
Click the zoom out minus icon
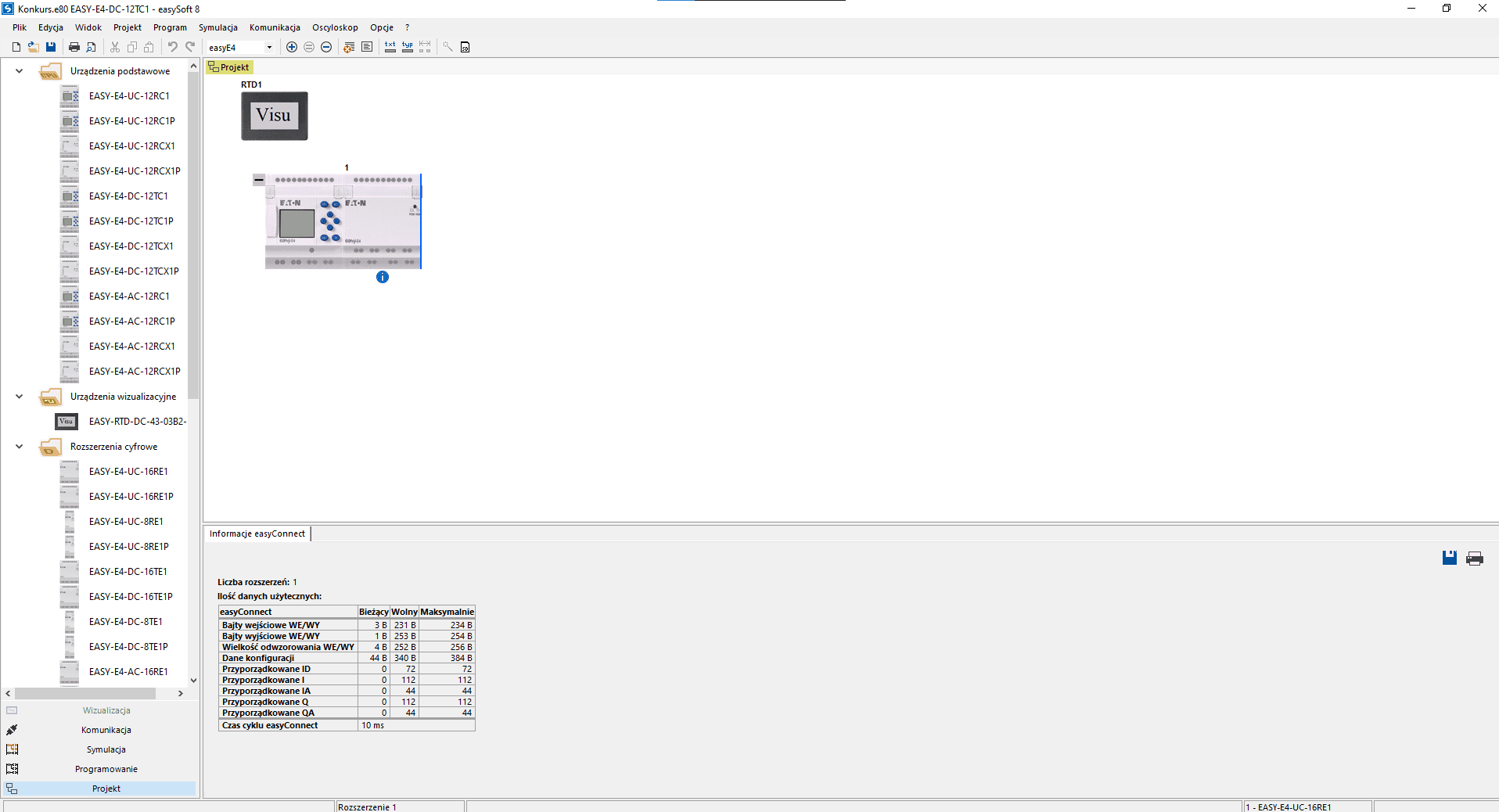[x=326, y=47]
